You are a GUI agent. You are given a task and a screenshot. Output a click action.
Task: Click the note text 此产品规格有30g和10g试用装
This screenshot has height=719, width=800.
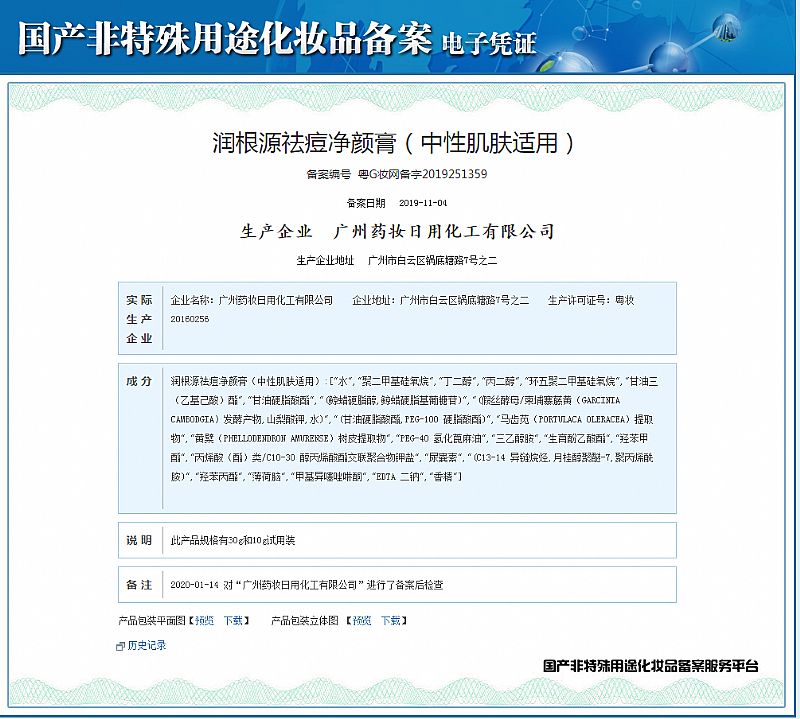[233, 540]
